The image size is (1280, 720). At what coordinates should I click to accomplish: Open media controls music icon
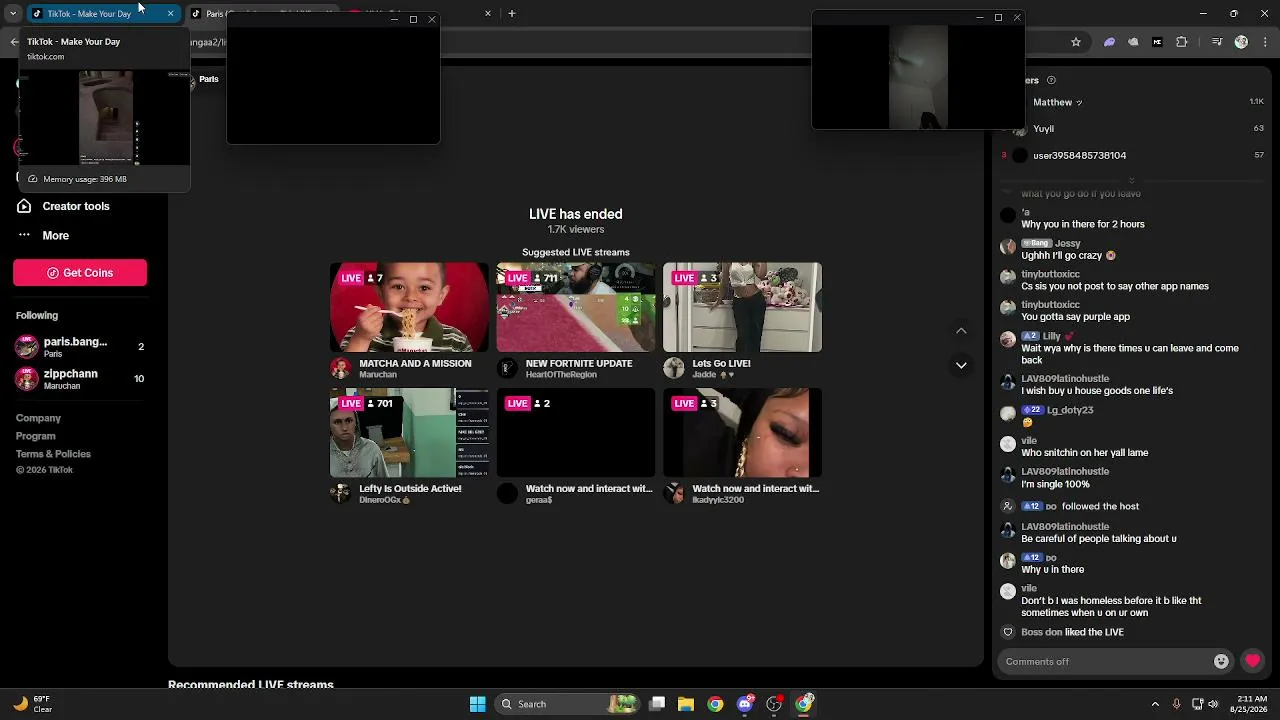1217,42
